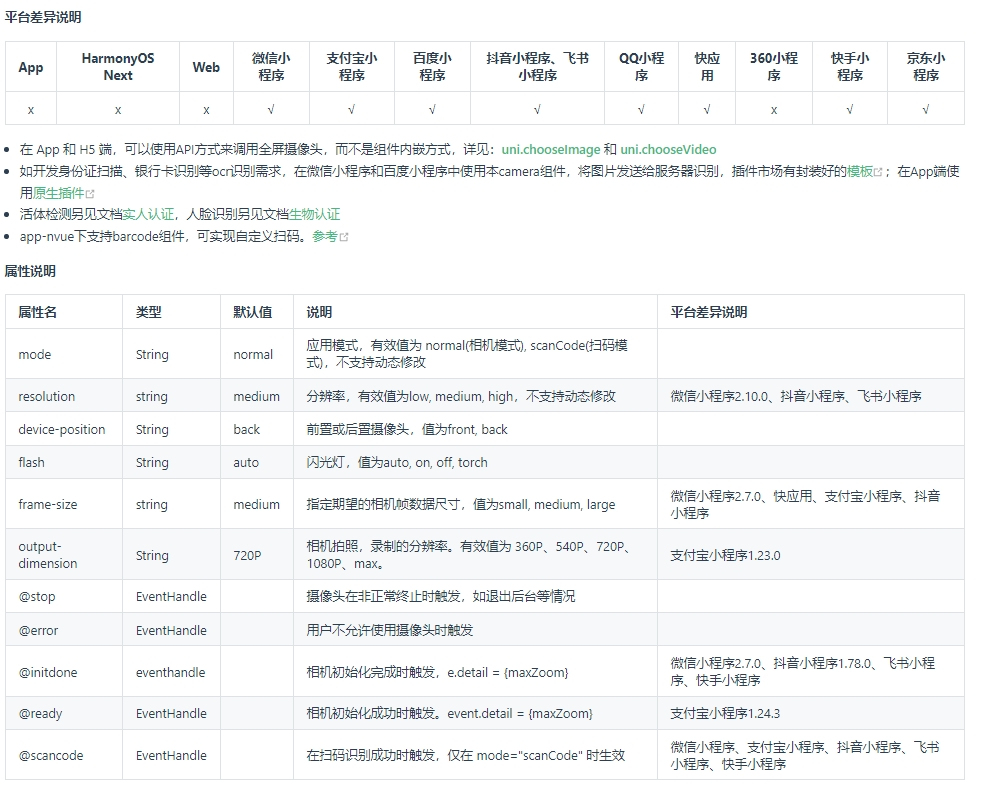
Task: Click the HarmonyOS Next column header
Action: pyautogui.click(x=118, y=67)
